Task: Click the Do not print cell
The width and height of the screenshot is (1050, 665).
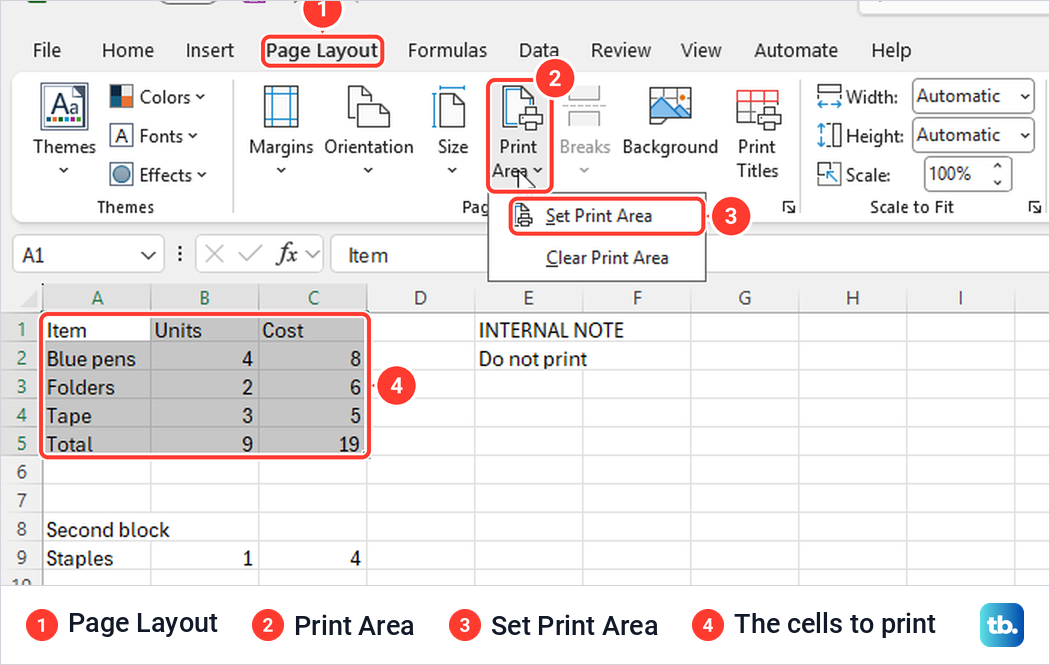Action: [528, 359]
